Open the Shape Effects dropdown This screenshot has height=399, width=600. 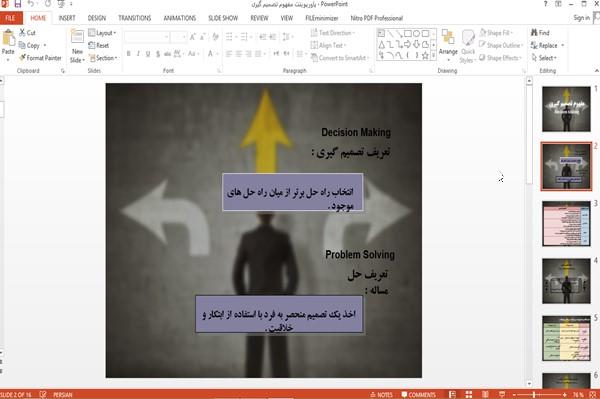pyautogui.click(x=501, y=58)
